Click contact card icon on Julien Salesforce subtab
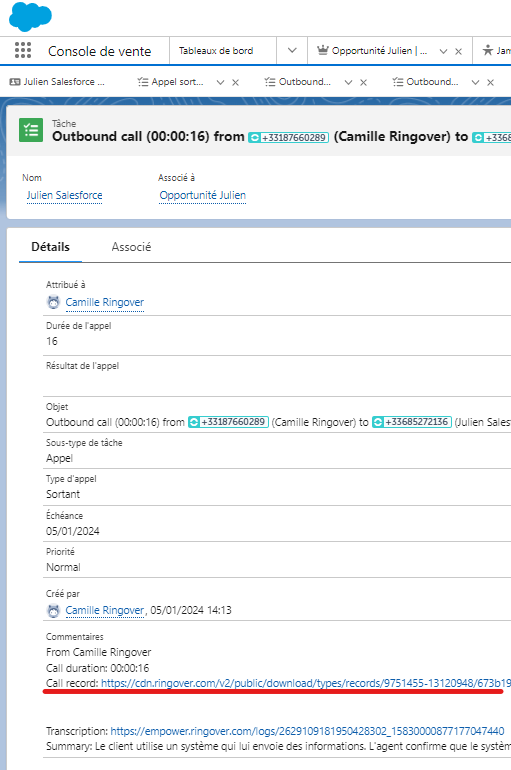Image resolution: width=511 pixels, height=770 pixels. point(15,82)
